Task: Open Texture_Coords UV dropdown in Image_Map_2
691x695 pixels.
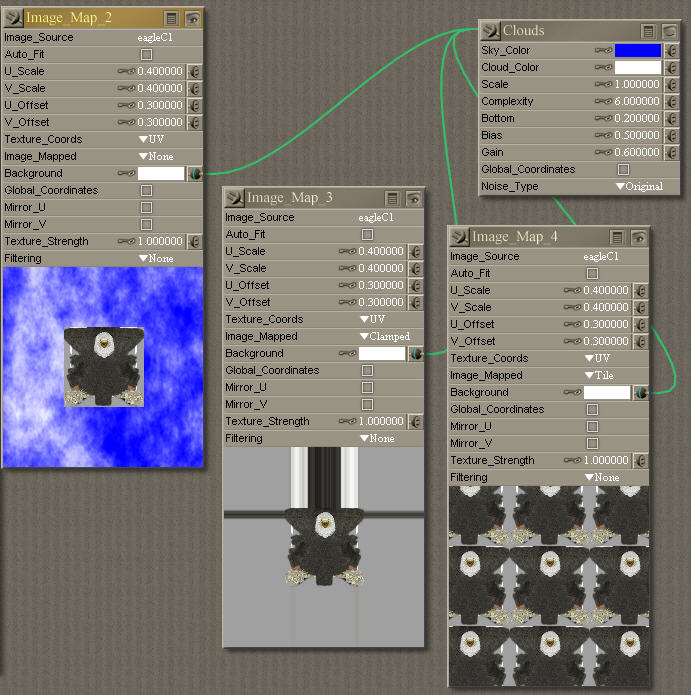Action: pos(152,139)
